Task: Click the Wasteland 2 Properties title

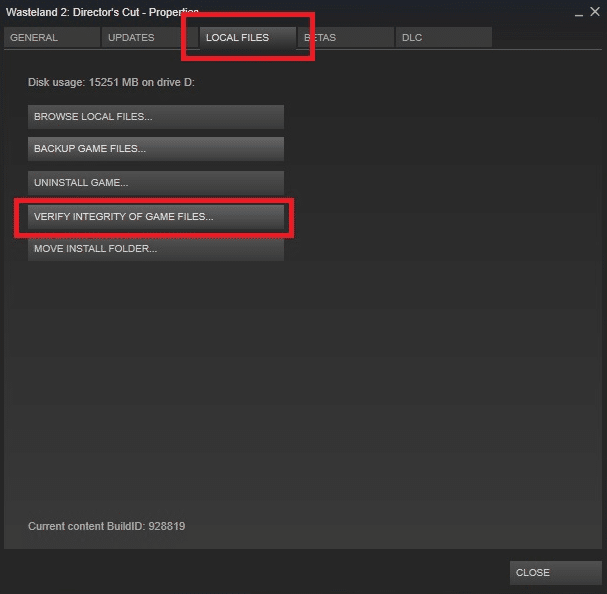Action: (102, 12)
